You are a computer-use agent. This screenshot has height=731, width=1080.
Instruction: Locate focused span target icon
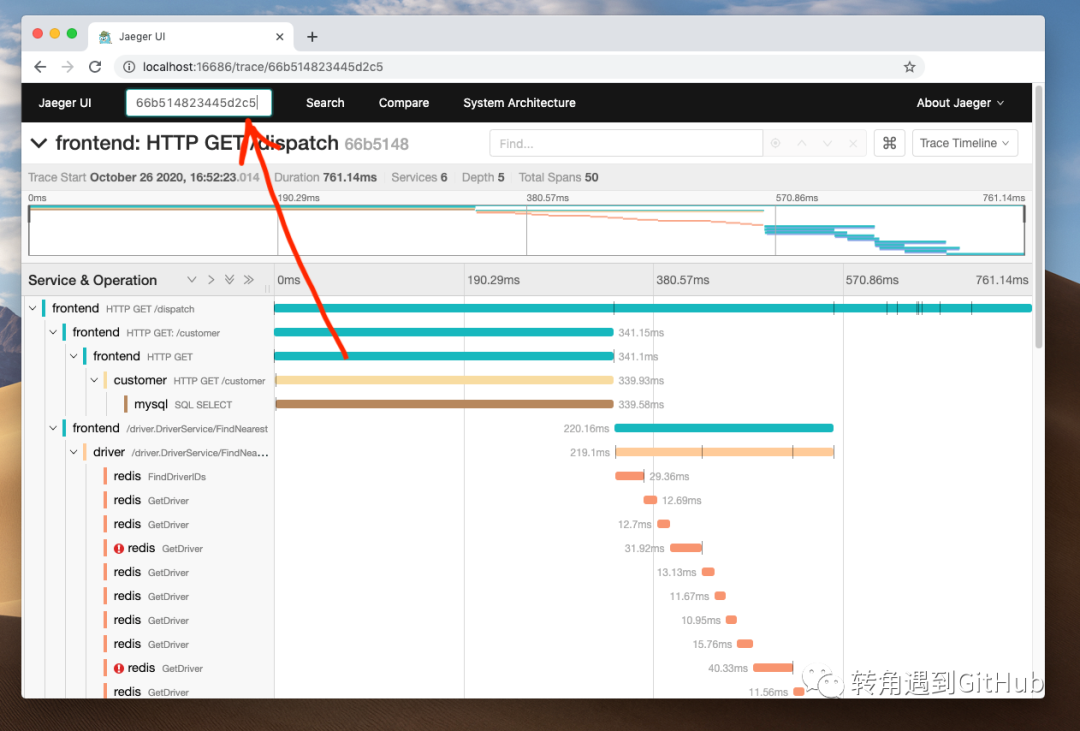(x=776, y=143)
